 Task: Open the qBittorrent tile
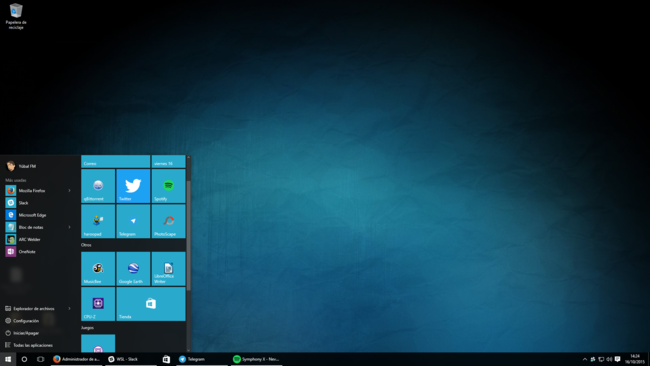[98, 186]
